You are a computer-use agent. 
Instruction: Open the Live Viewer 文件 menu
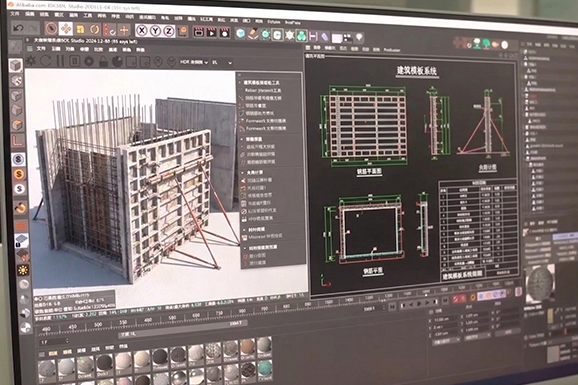[41, 48]
